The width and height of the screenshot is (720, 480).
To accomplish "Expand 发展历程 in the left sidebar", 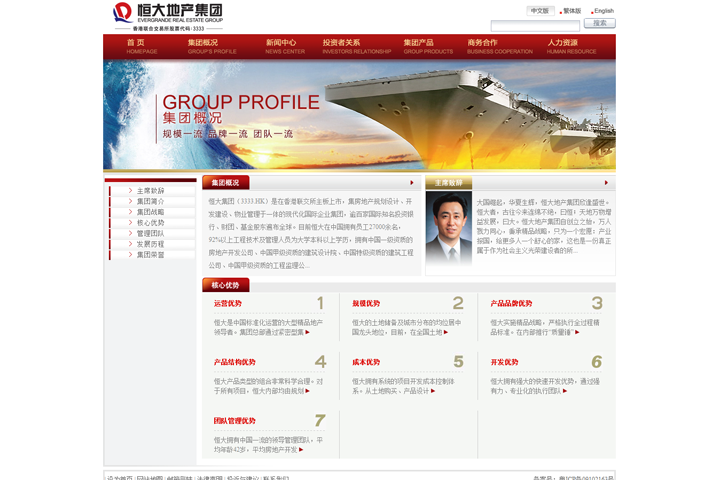I will pyautogui.click(x=150, y=244).
